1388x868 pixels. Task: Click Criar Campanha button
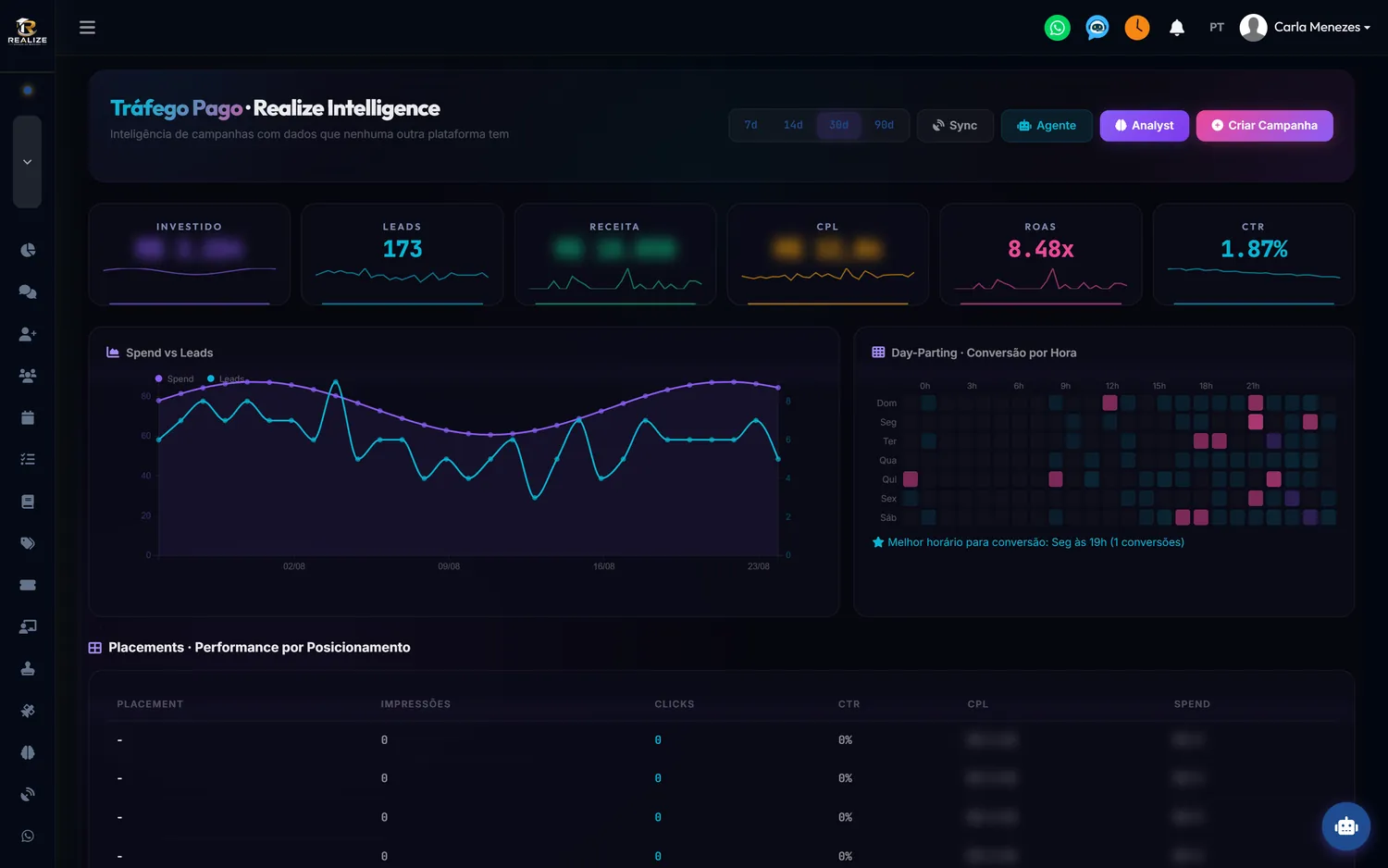pos(1265,126)
